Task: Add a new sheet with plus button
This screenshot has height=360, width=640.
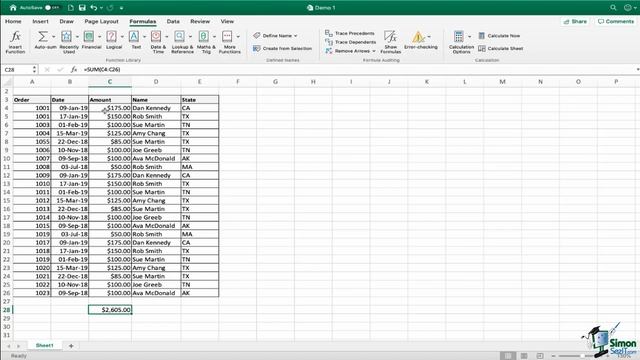Action: pos(71,346)
